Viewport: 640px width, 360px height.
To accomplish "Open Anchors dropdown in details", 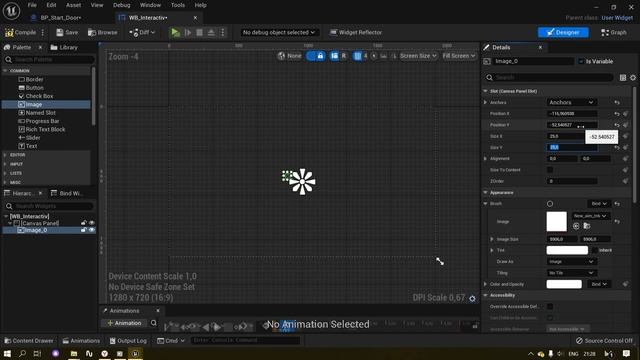I will pyautogui.click(x=571, y=102).
